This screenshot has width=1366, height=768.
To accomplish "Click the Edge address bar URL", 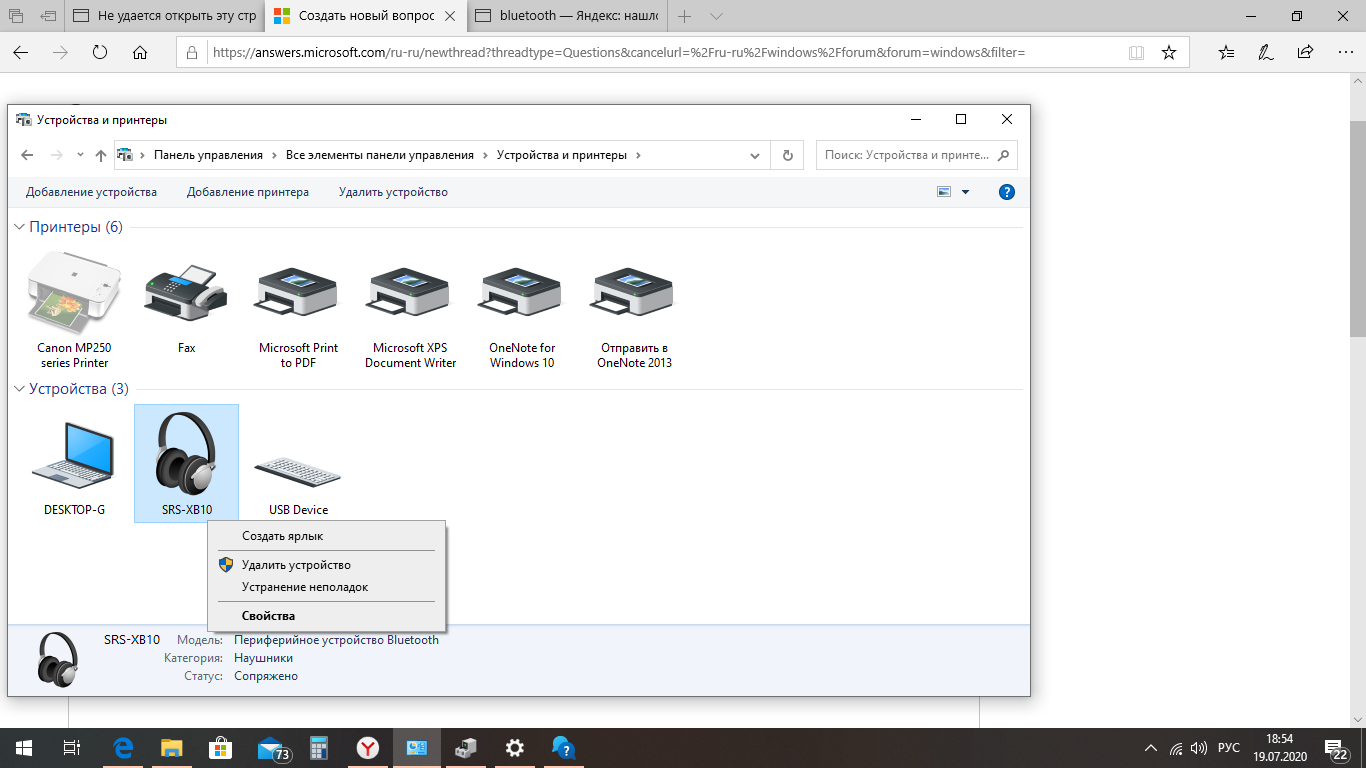I will pyautogui.click(x=618, y=53).
